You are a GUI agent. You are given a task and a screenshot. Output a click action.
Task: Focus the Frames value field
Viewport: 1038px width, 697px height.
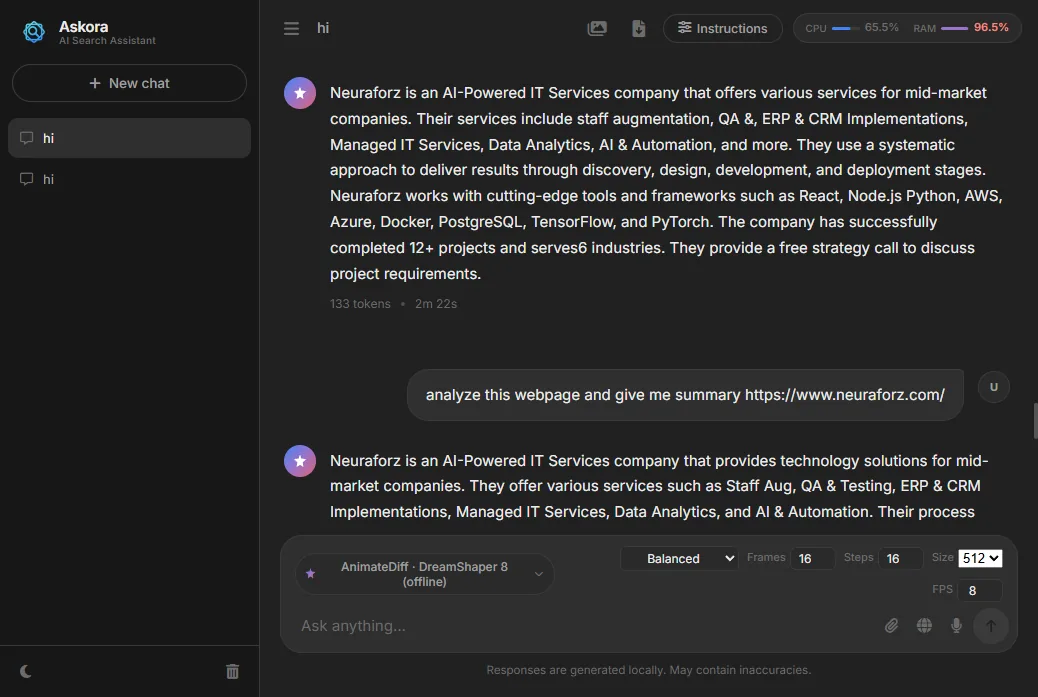[812, 559]
